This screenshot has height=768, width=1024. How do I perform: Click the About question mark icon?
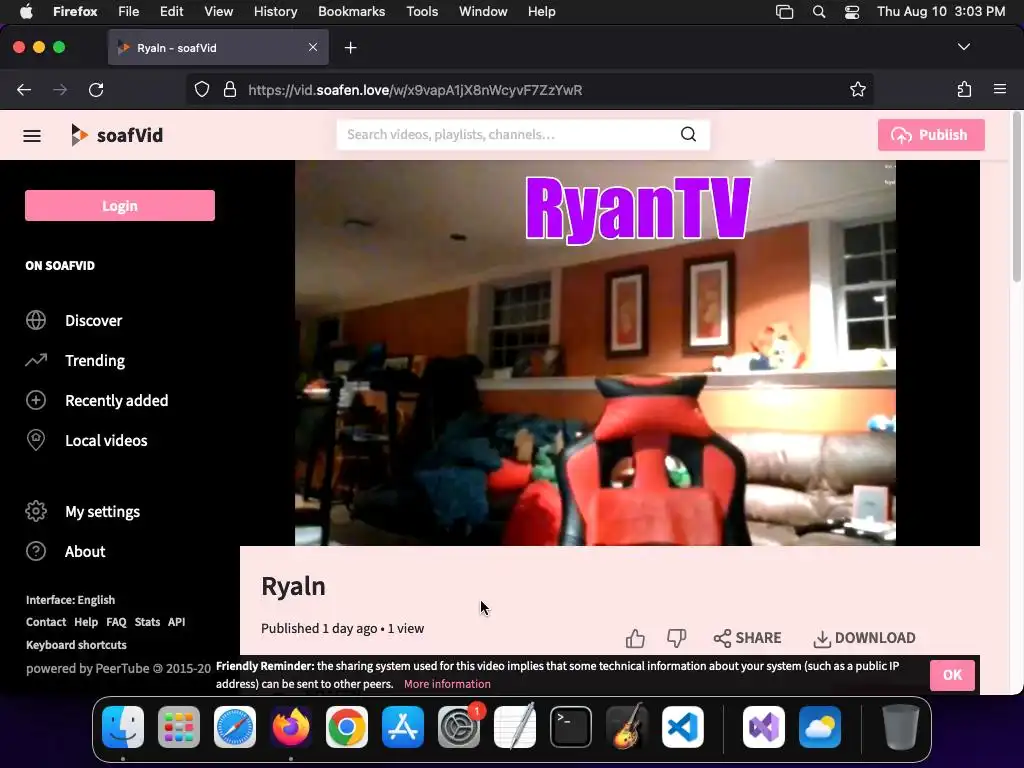tap(36, 551)
